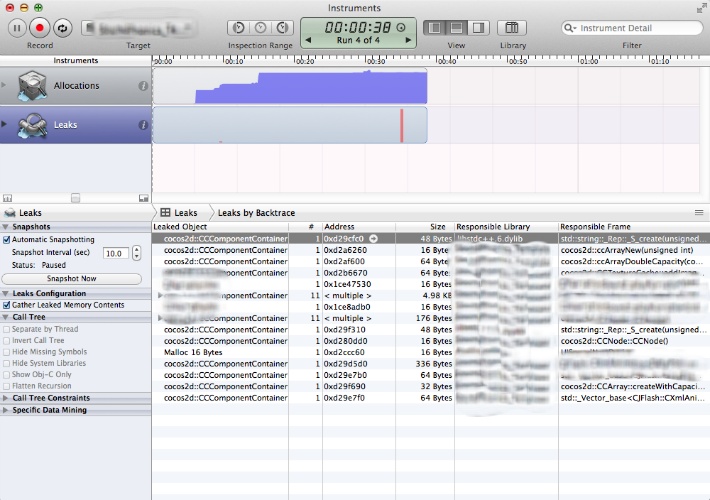This screenshot has height=500, width=710.
Task: Click the Leaks instrument info icon
Action: 143,125
